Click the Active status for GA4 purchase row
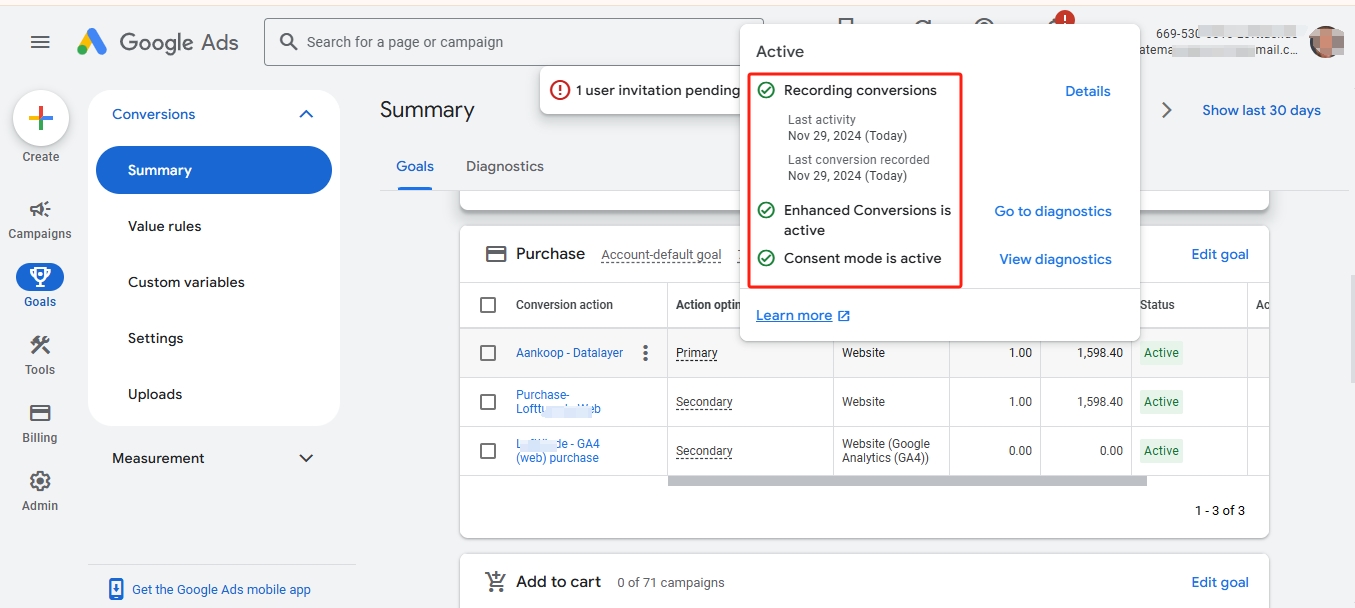 1161,451
